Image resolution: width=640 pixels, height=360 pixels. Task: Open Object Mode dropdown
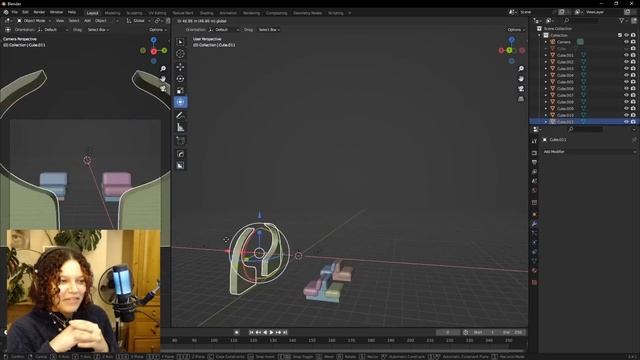[x=34, y=20]
